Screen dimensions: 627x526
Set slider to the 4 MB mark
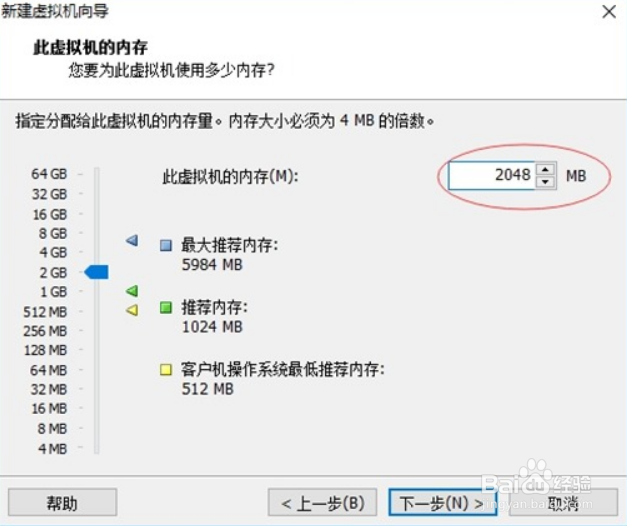96,448
